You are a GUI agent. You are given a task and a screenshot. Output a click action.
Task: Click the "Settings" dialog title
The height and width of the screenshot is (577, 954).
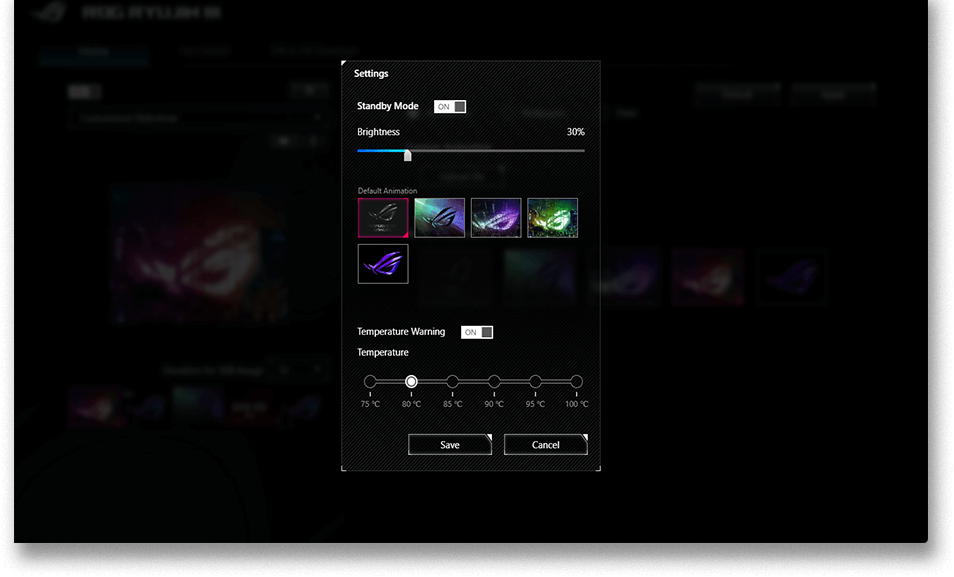[371, 74]
